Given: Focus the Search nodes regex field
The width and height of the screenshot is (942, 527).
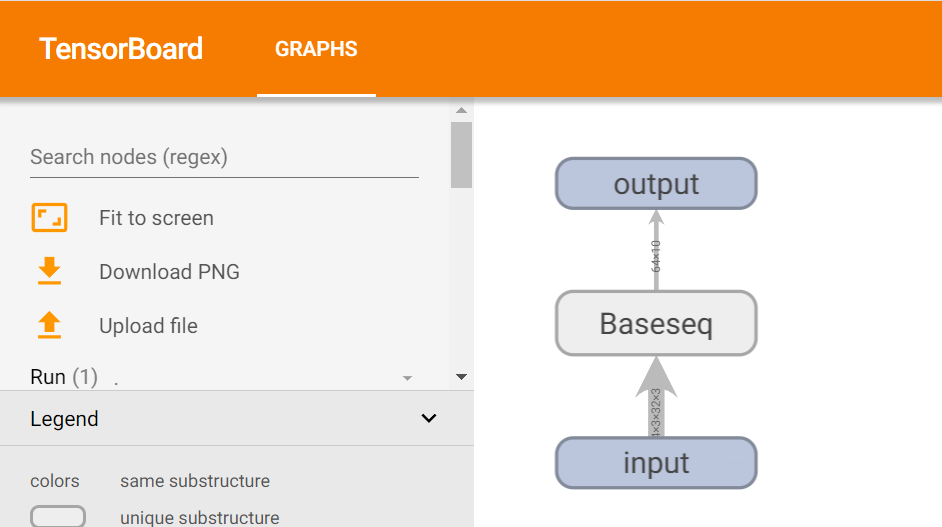Looking at the screenshot, I should pos(224,157).
